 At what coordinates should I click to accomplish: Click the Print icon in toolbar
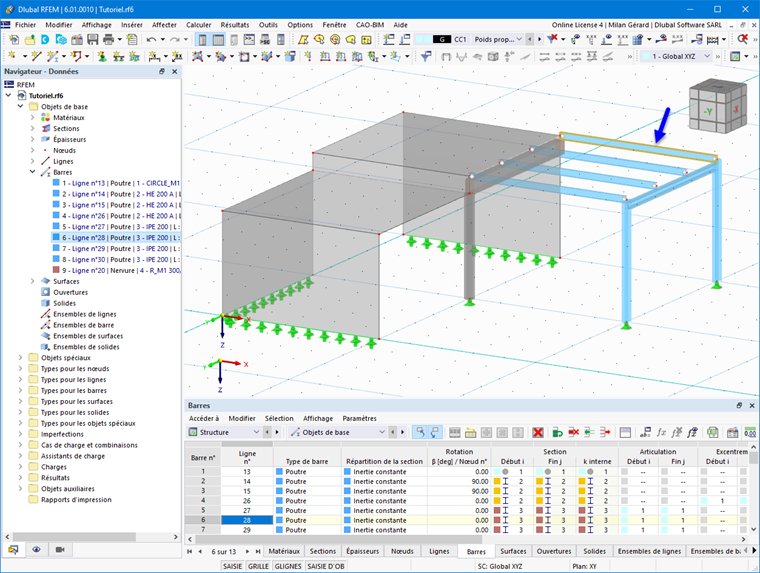[x=108, y=39]
